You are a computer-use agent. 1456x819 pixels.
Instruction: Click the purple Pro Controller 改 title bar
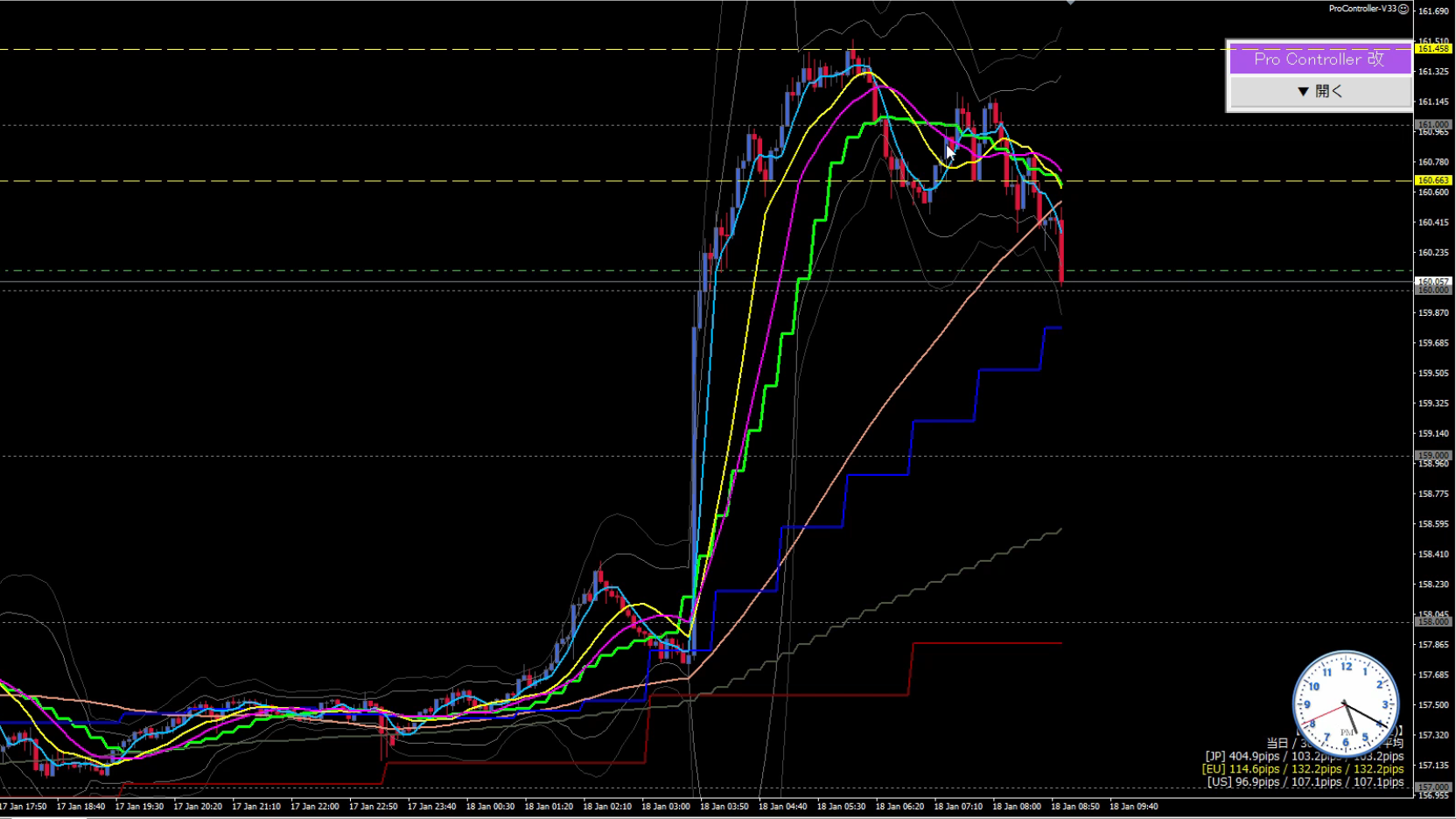tap(1319, 59)
